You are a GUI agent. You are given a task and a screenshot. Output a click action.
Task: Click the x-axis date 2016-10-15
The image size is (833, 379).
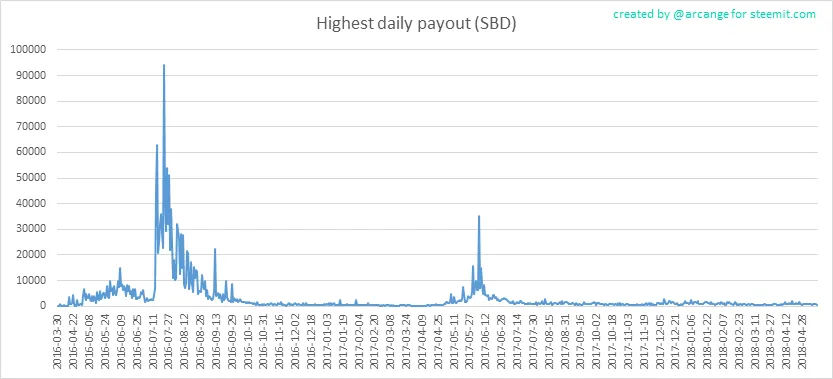pos(248,341)
